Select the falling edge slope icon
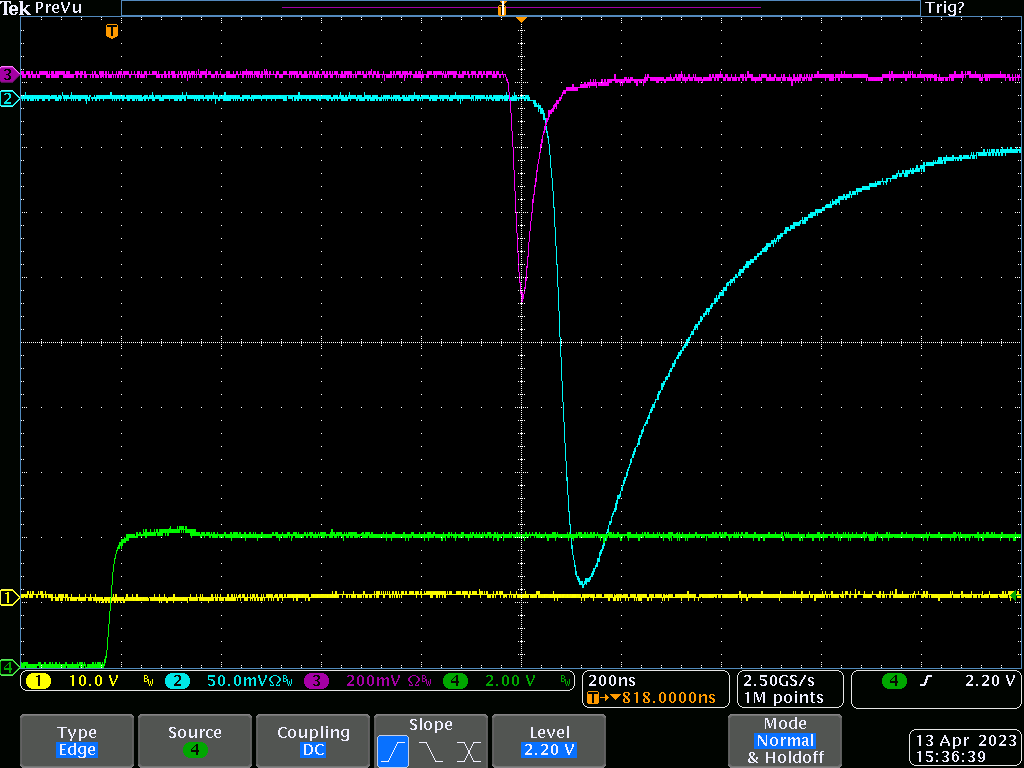 click(x=431, y=750)
